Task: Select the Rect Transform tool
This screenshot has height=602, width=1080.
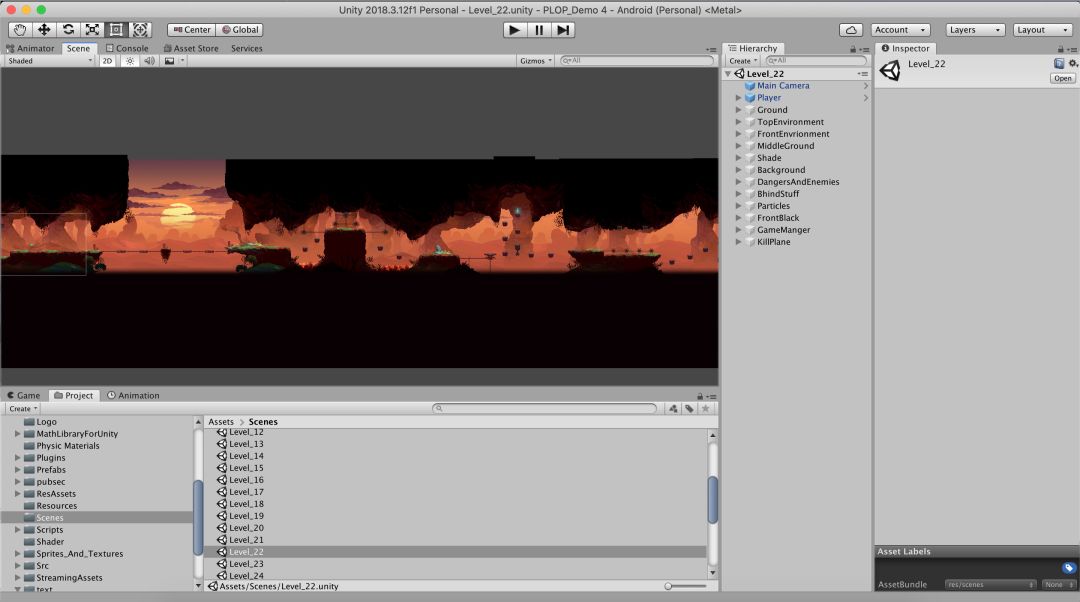Action: tap(116, 30)
